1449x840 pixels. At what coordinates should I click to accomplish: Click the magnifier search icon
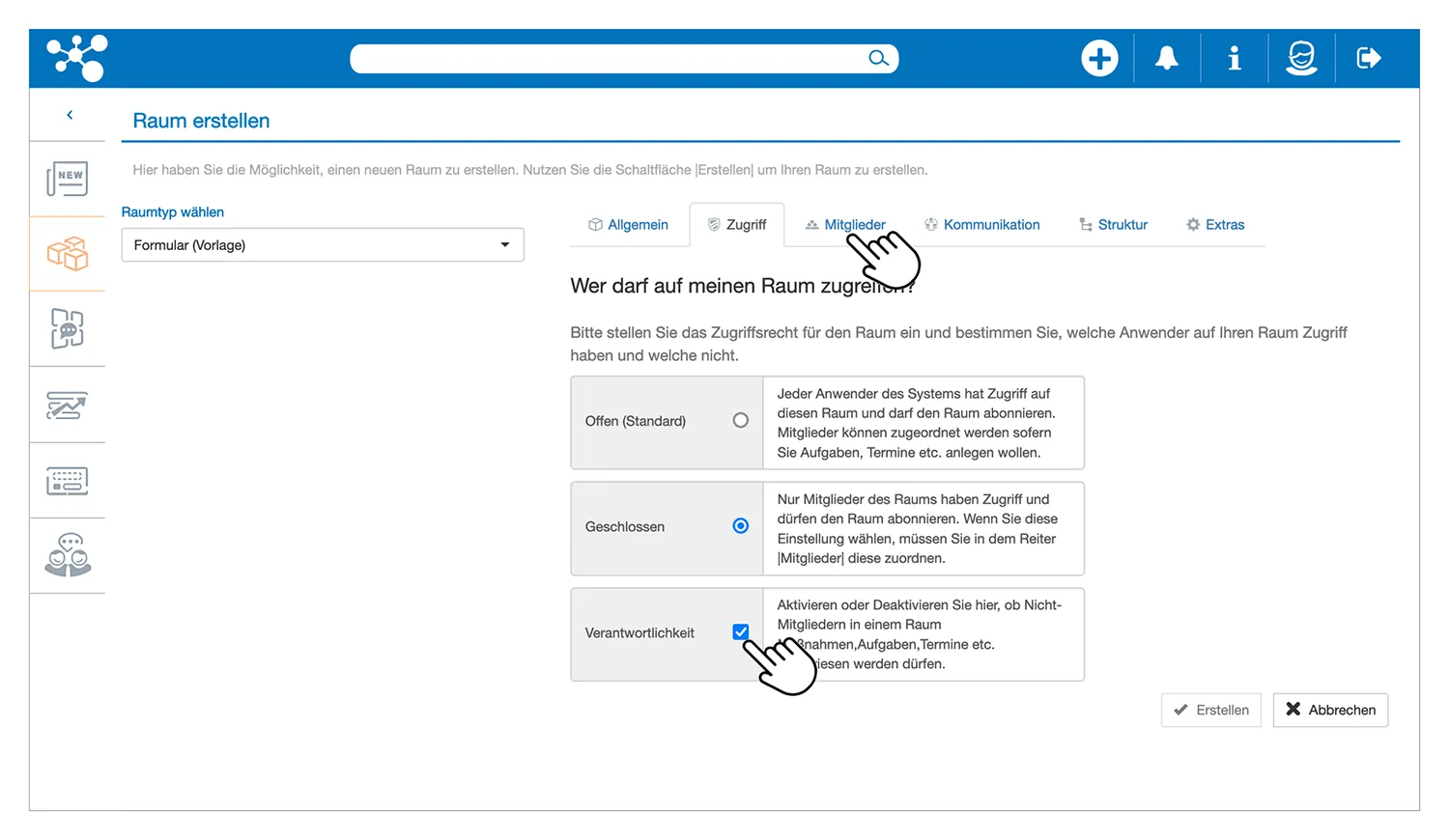click(877, 59)
